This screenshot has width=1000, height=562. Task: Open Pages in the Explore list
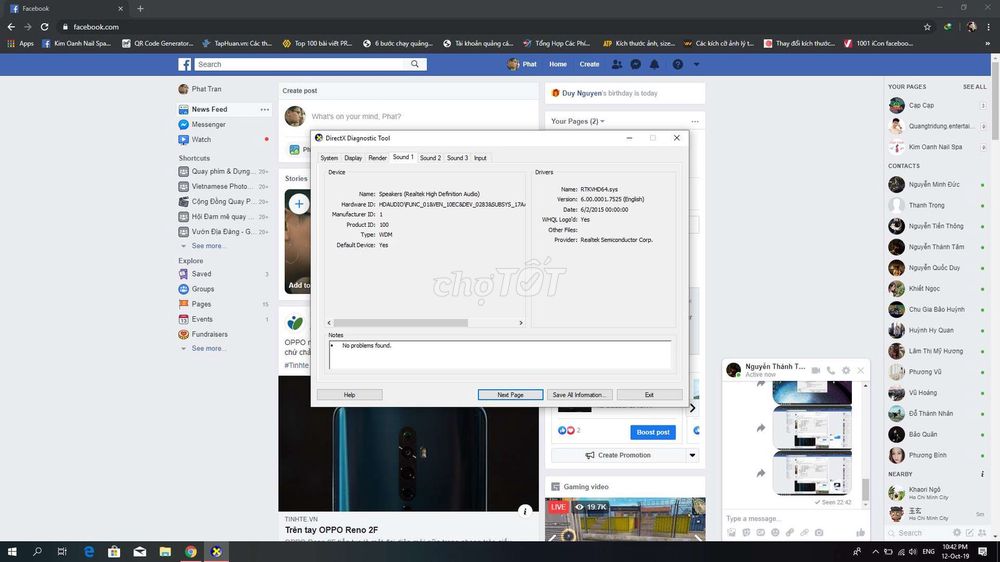coord(201,304)
